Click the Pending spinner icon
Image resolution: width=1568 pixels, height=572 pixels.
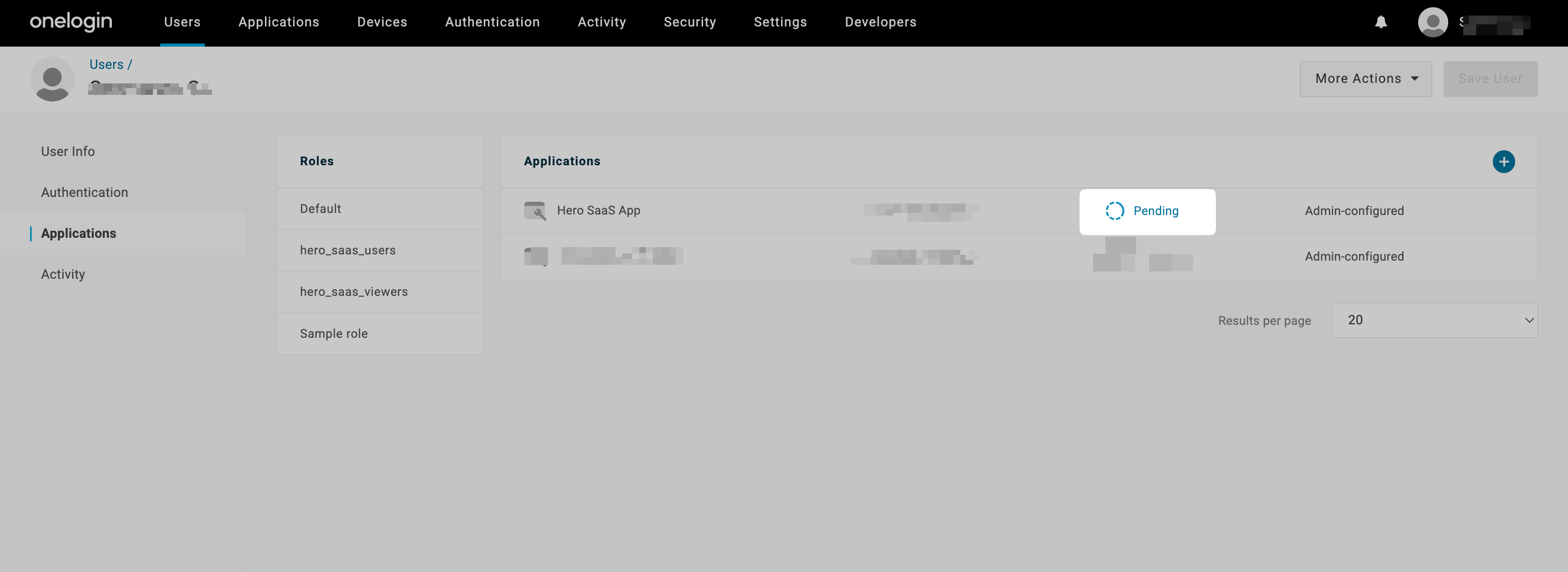1116,210
